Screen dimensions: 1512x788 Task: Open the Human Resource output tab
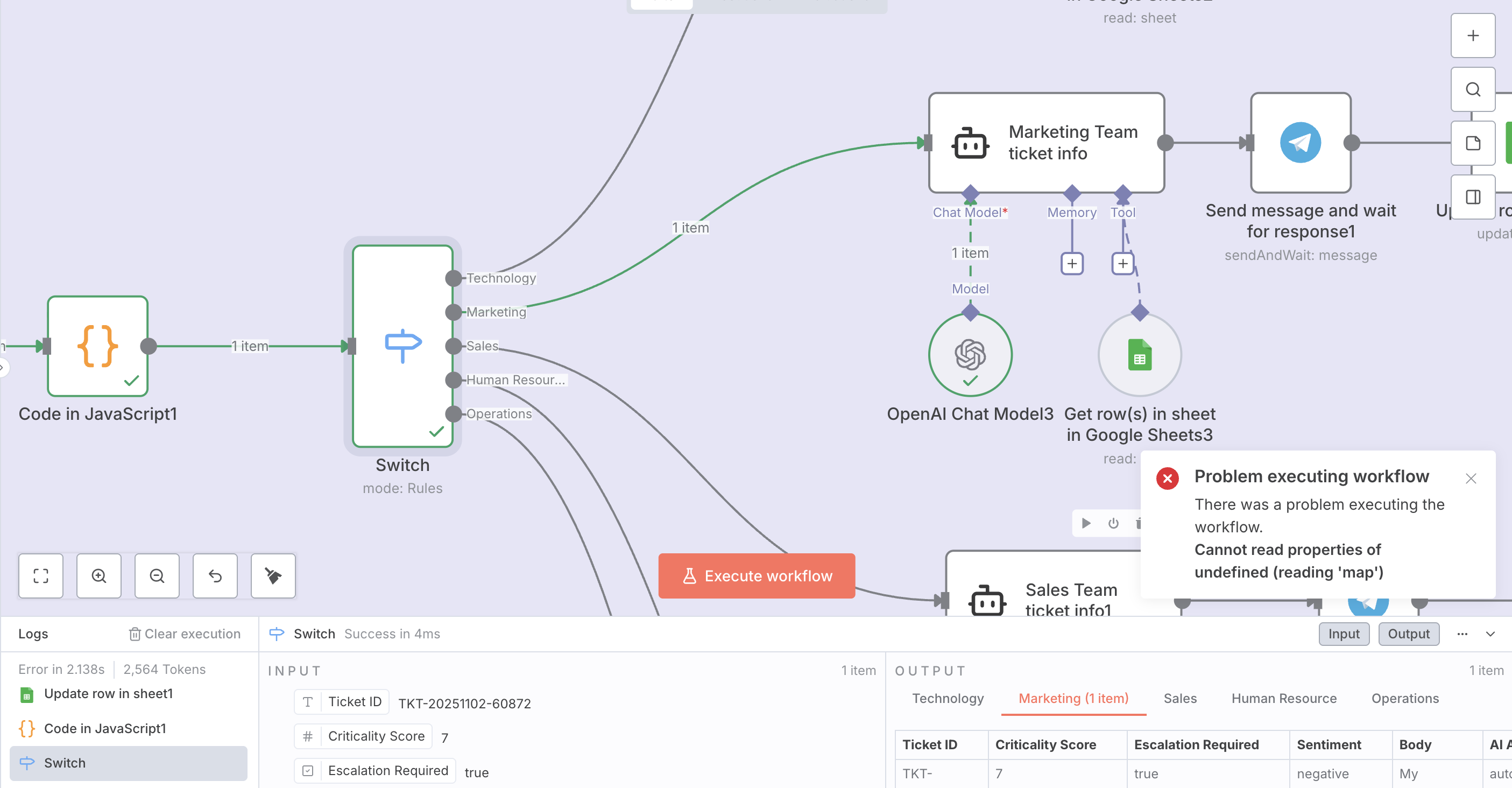click(x=1284, y=698)
